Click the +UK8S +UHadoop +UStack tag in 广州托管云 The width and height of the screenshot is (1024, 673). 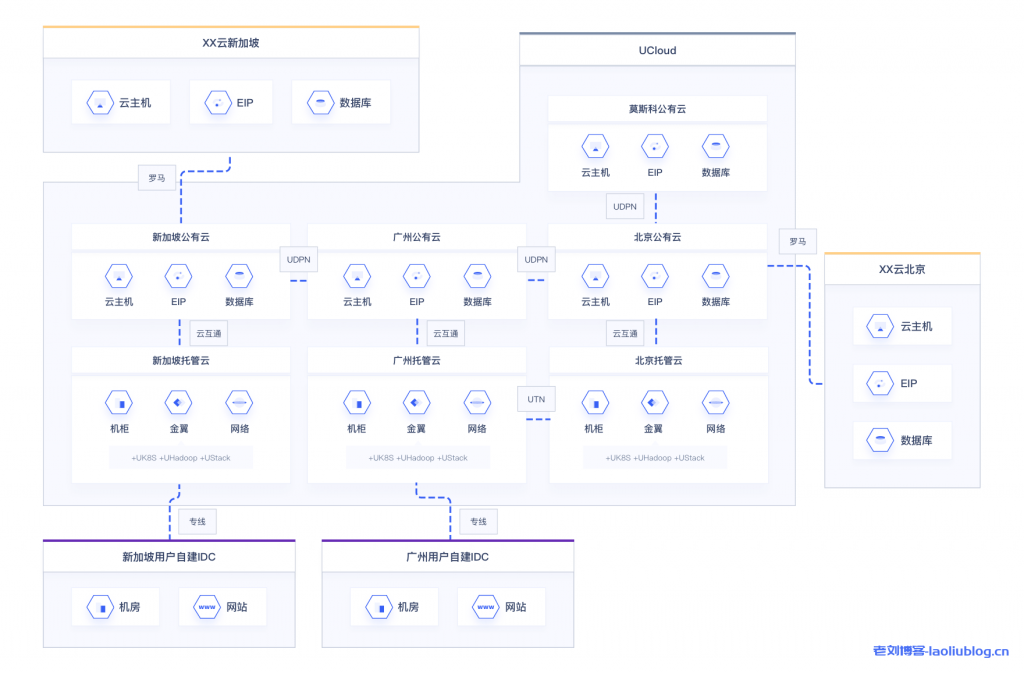pos(418,458)
